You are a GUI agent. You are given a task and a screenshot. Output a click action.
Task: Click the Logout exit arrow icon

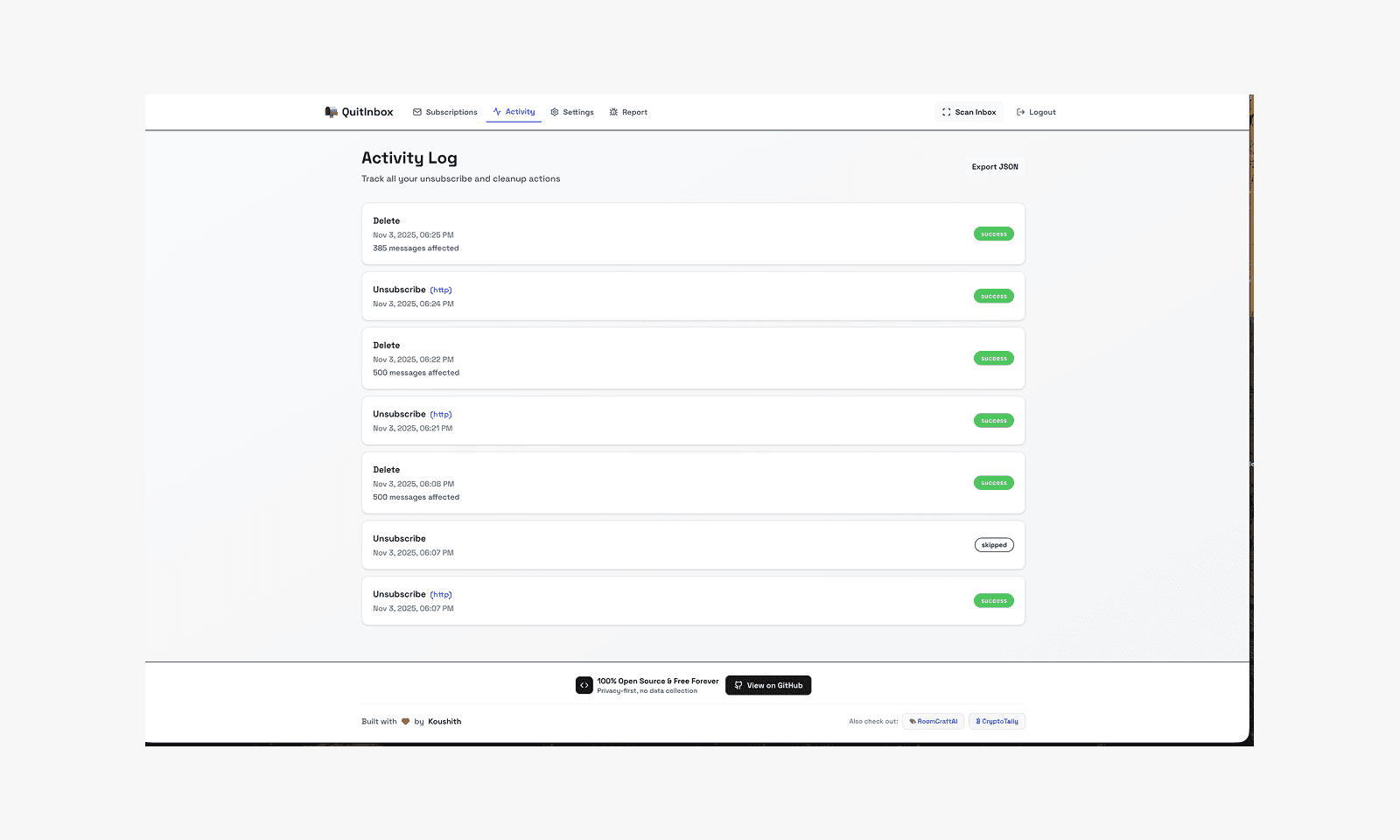[1020, 111]
